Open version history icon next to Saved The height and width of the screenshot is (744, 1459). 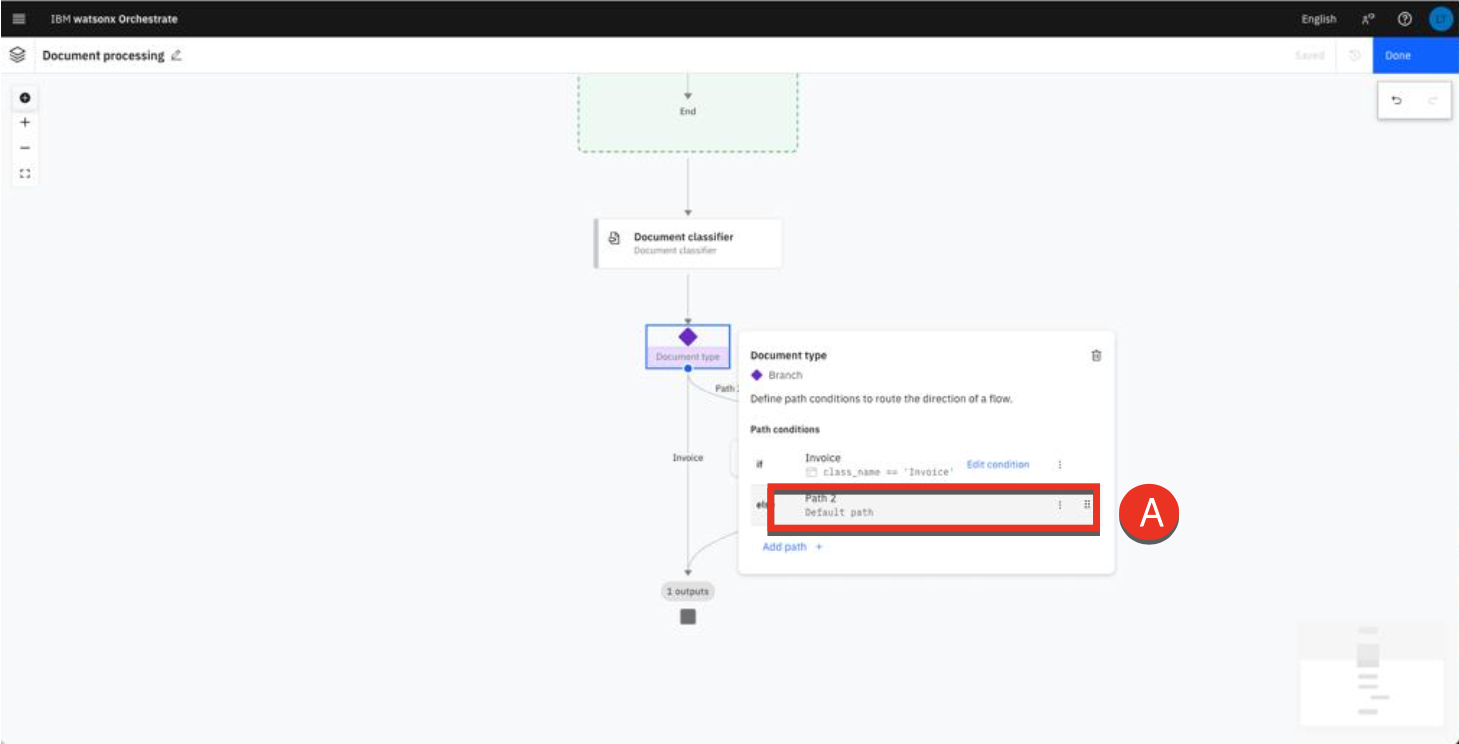(x=1355, y=56)
